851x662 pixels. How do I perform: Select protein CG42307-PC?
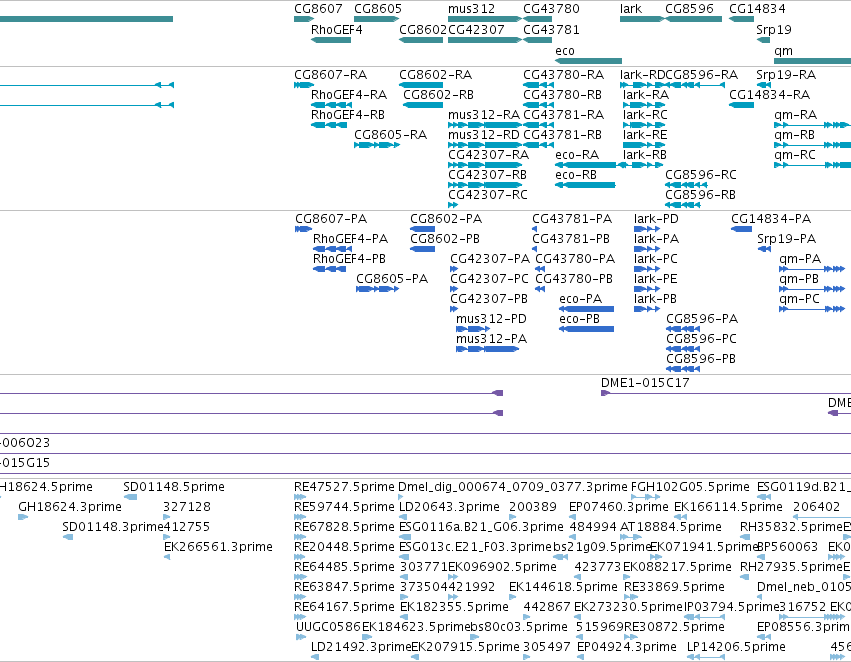pos(454,289)
